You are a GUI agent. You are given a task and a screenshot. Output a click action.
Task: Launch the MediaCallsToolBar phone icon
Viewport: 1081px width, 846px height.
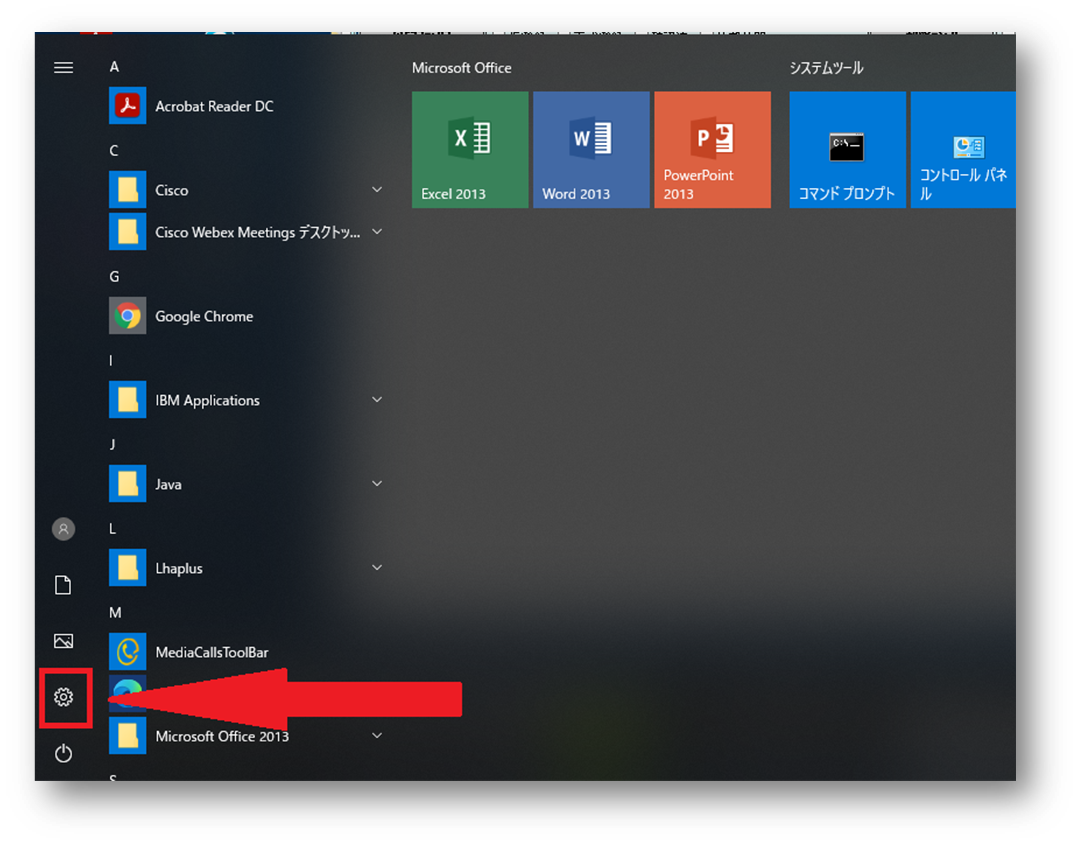click(x=128, y=652)
